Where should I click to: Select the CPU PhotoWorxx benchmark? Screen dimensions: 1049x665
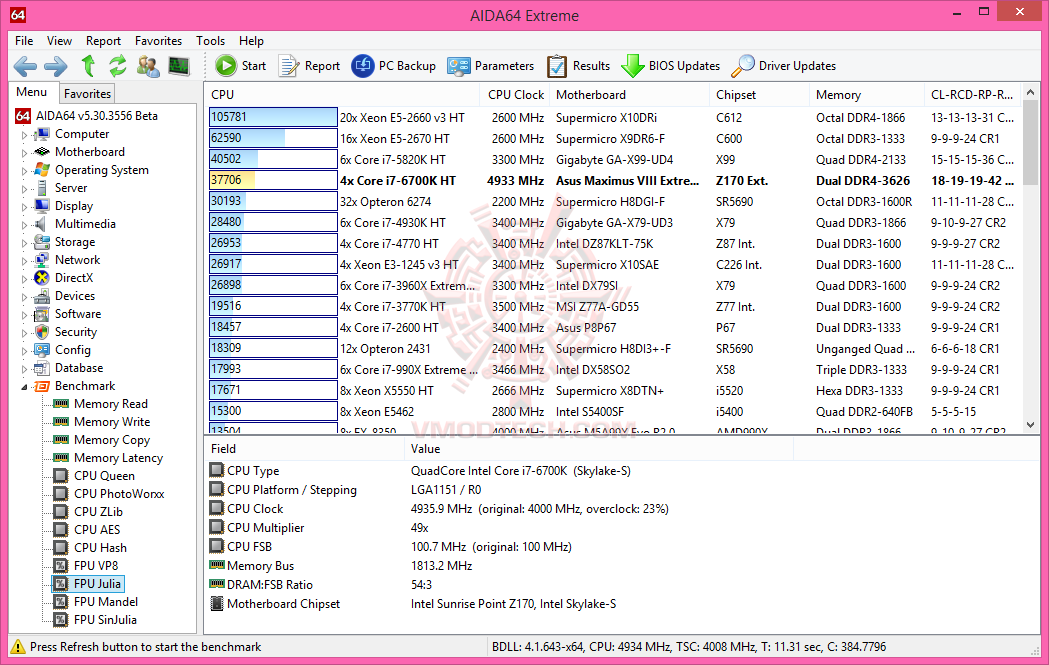[x=119, y=494]
